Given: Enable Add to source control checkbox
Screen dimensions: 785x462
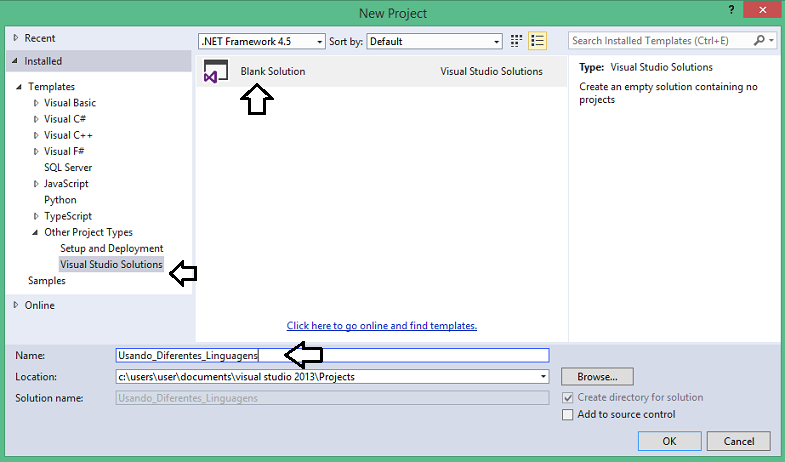Looking at the screenshot, I should tap(568, 414).
